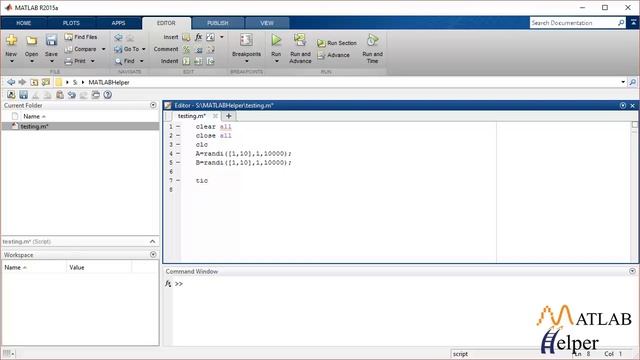Go back in folder address bar
This screenshot has height=360, width=640.
coord(11,82)
